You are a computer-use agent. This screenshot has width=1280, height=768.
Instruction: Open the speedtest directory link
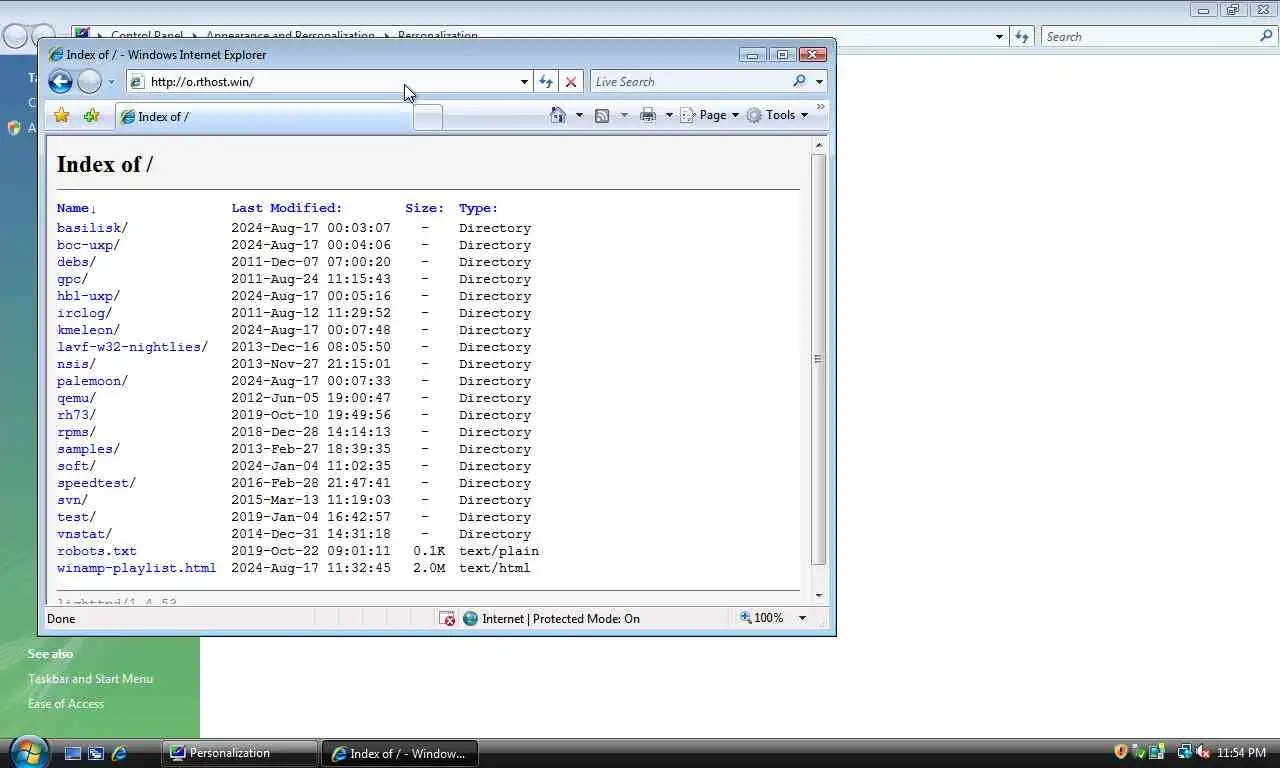click(x=93, y=483)
